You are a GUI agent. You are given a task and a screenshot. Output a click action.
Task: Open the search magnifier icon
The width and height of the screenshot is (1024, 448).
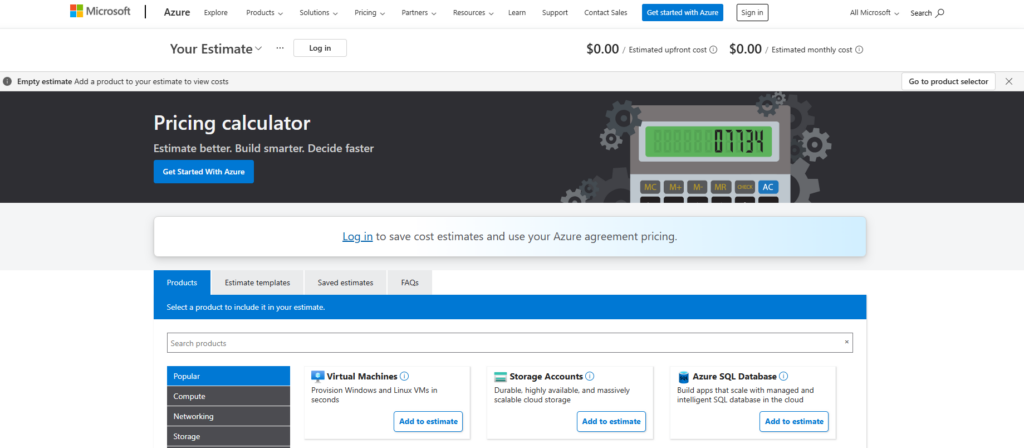click(x=940, y=12)
